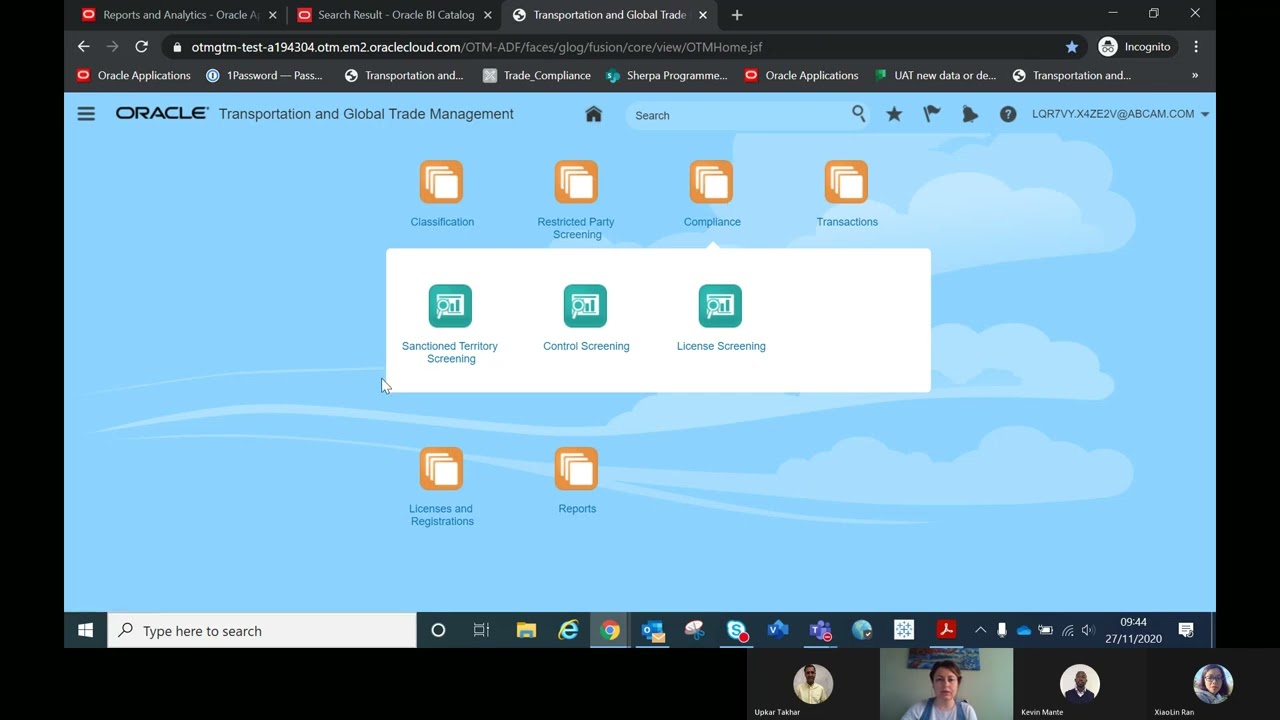Click the License Screening text link

pyautogui.click(x=721, y=346)
